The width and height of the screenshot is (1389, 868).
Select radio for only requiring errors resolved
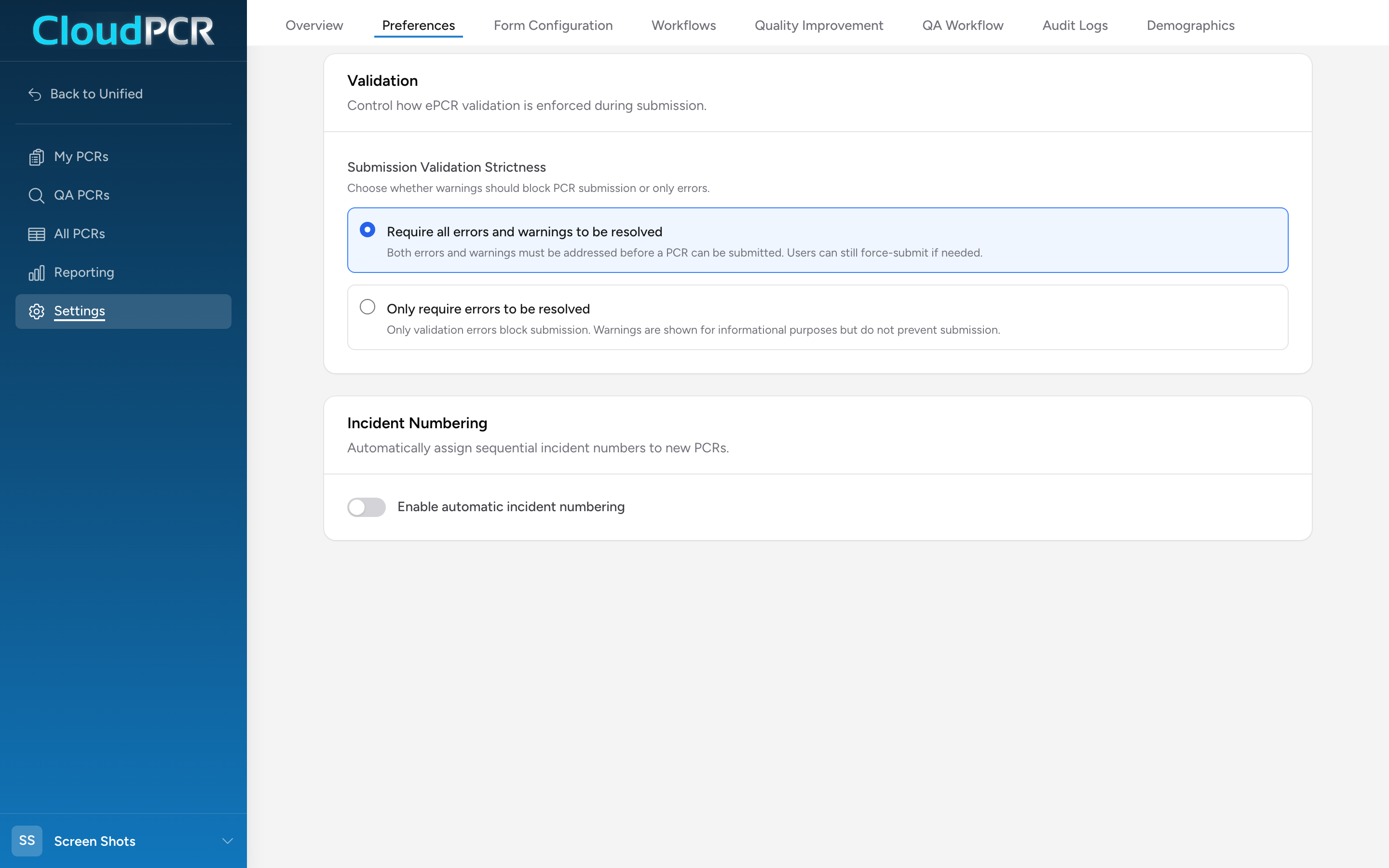368,307
